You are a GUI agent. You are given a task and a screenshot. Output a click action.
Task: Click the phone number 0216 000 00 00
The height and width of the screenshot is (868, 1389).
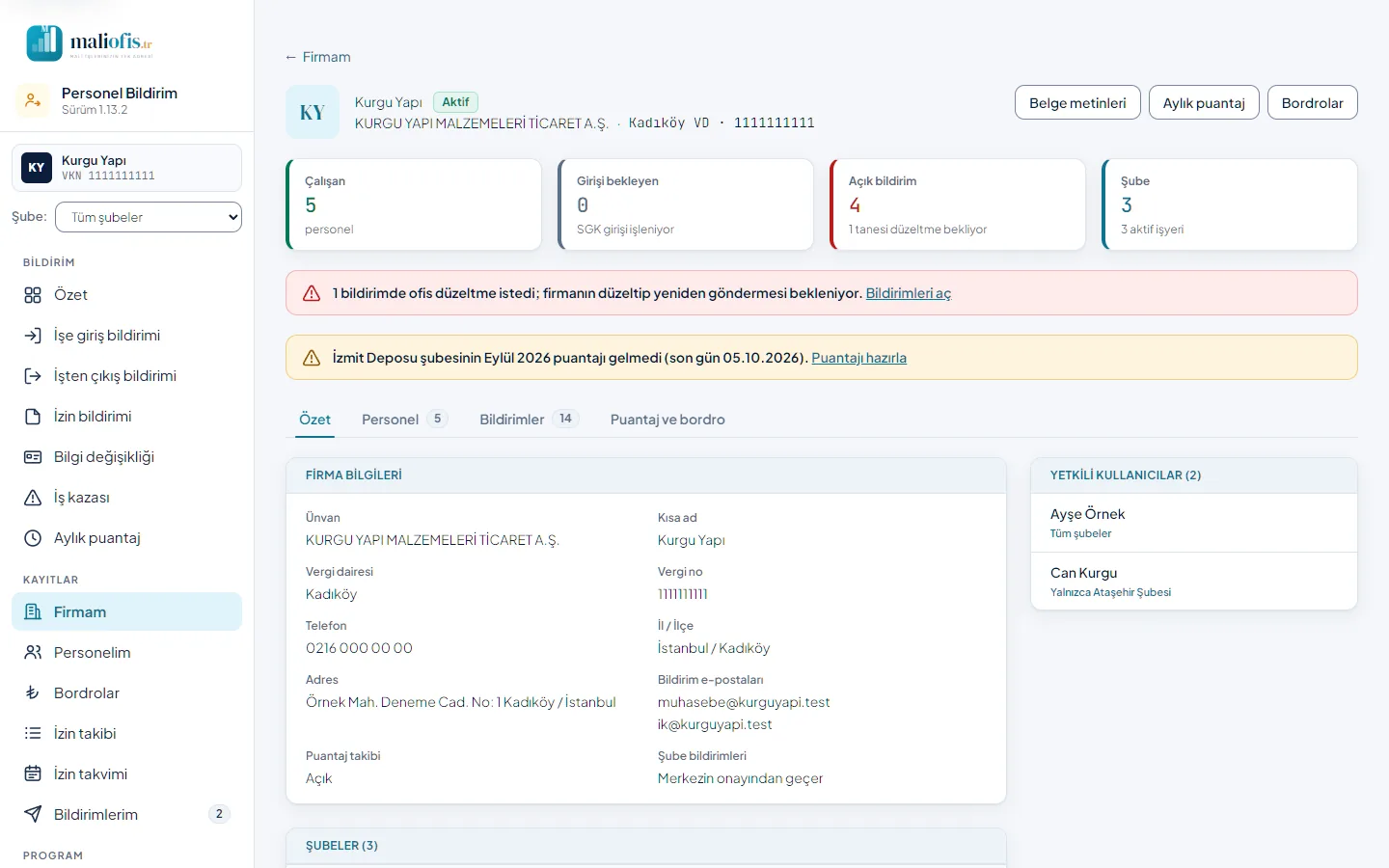point(359,648)
